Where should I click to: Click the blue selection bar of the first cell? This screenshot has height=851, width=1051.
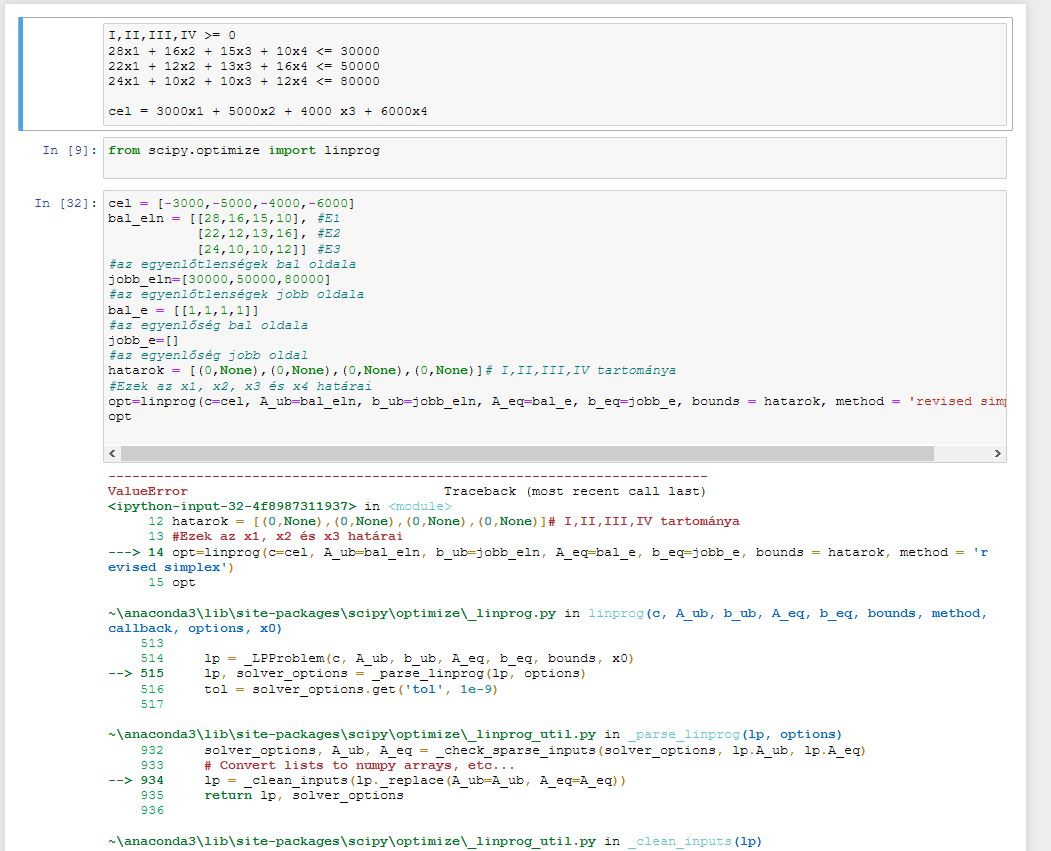pos(21,74)
